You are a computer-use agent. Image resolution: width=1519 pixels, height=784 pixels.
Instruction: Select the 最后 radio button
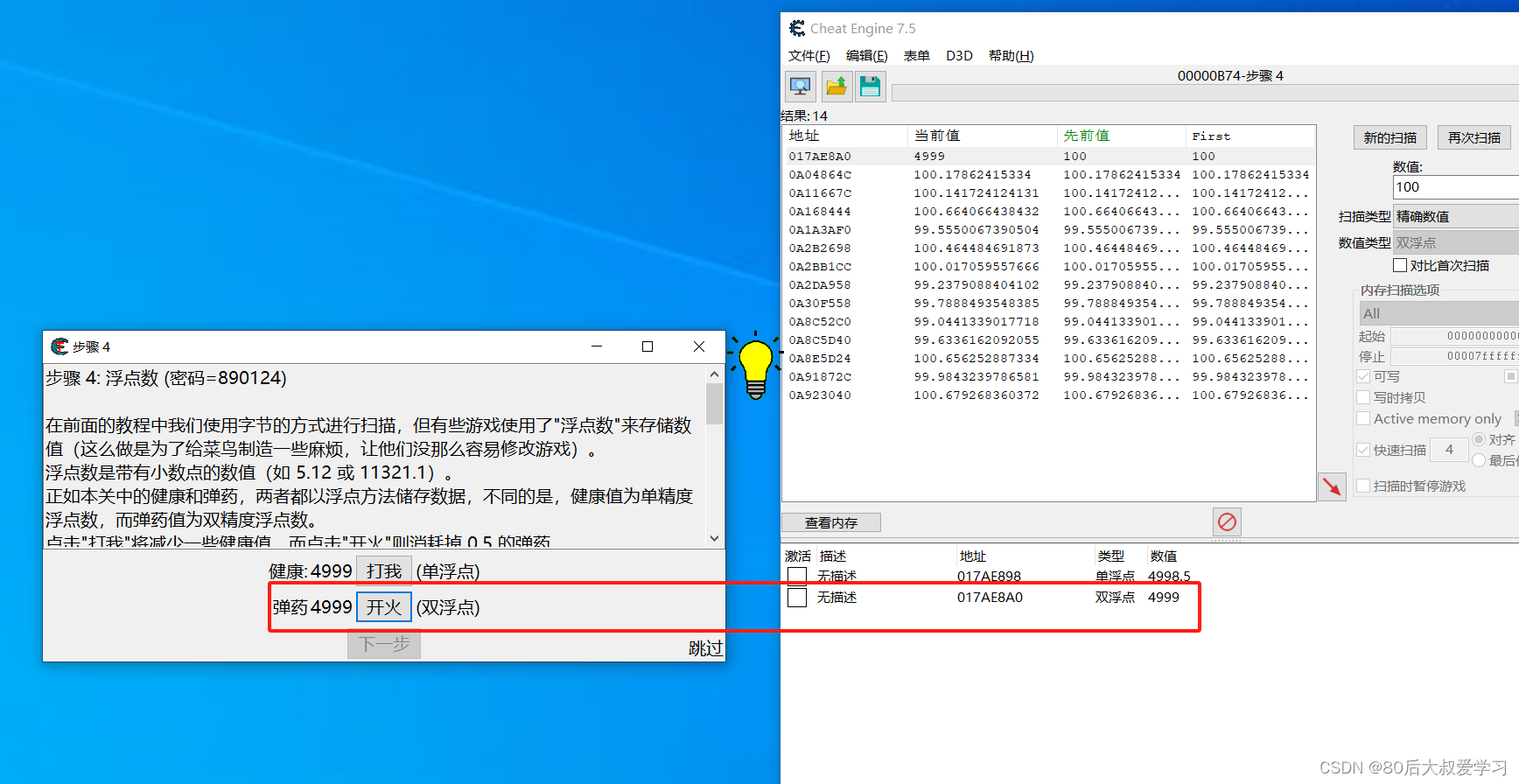[1479, 460]
